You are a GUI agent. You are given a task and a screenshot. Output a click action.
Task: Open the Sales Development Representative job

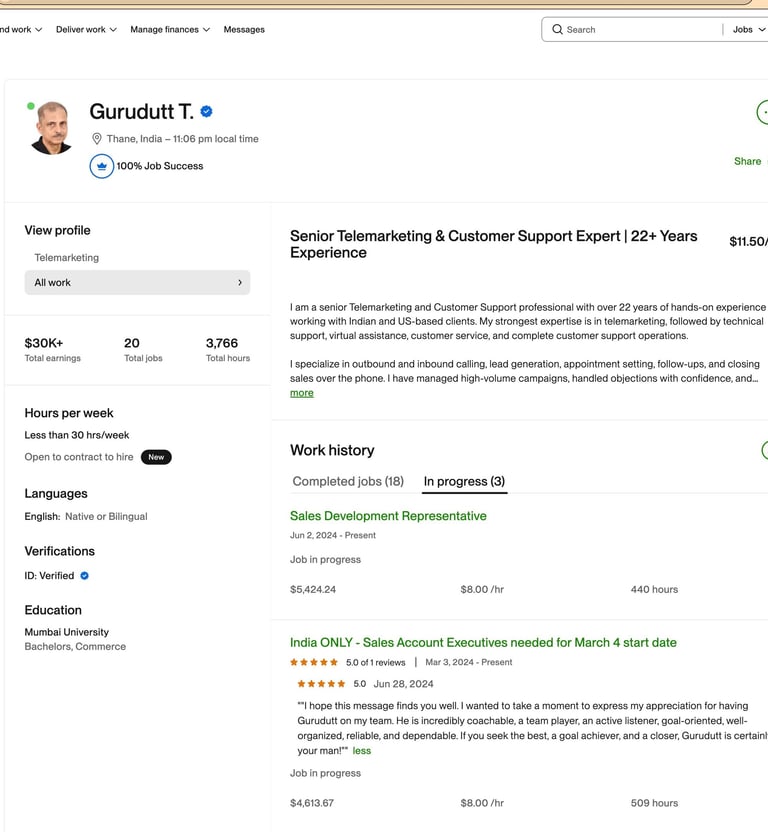[388, 516]
